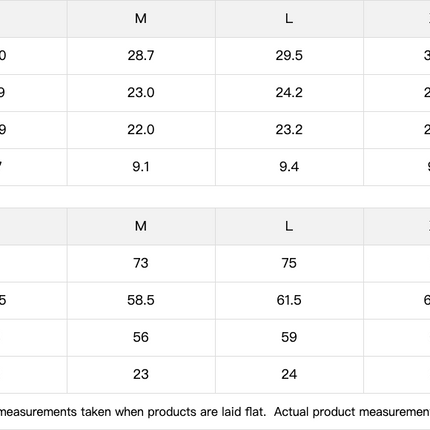430x430 pixels.
Task: Select the 22.0 cell
Action: pos(141,130)
